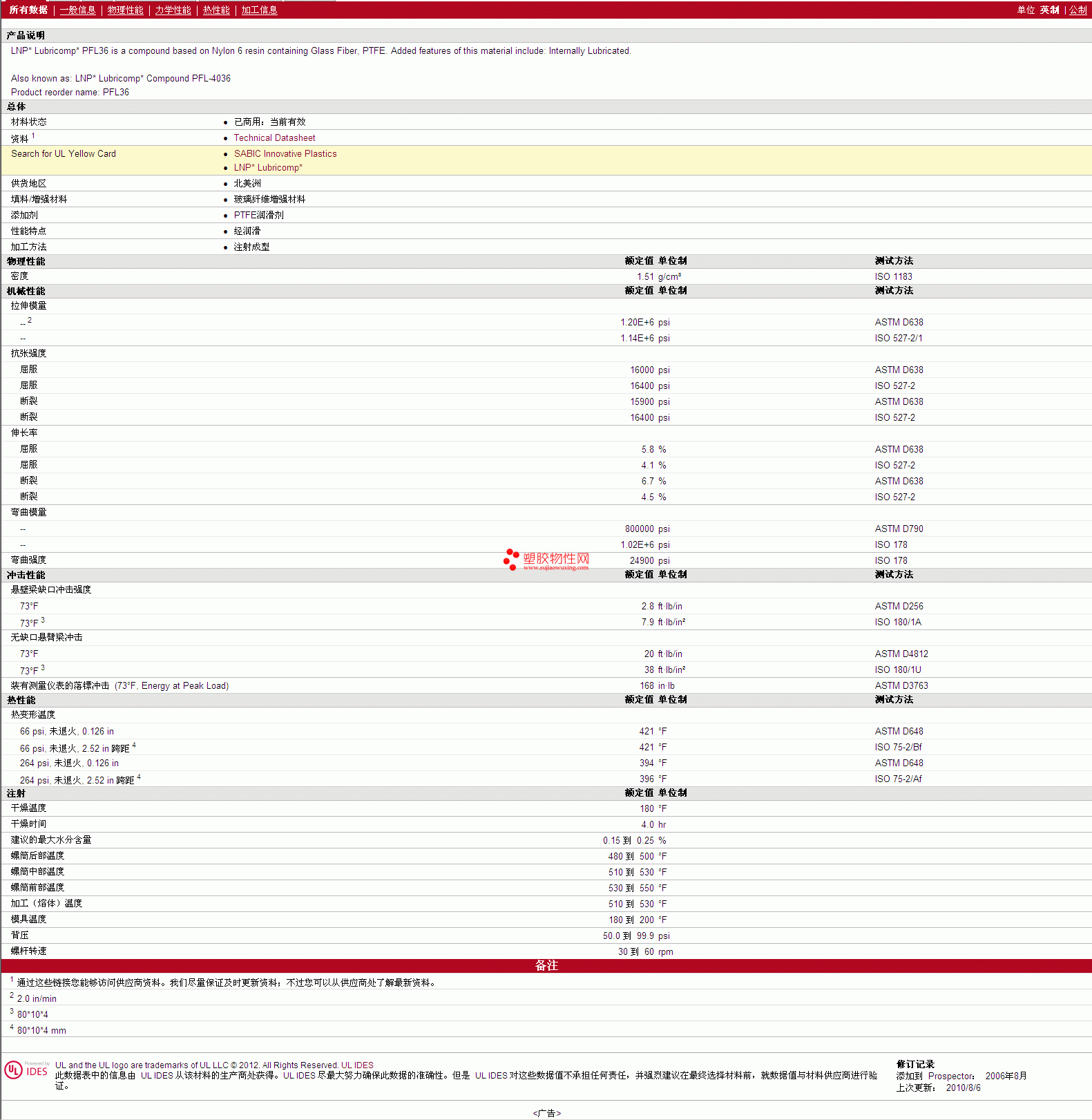Click the 备注 section header

(x=546, y=966)
